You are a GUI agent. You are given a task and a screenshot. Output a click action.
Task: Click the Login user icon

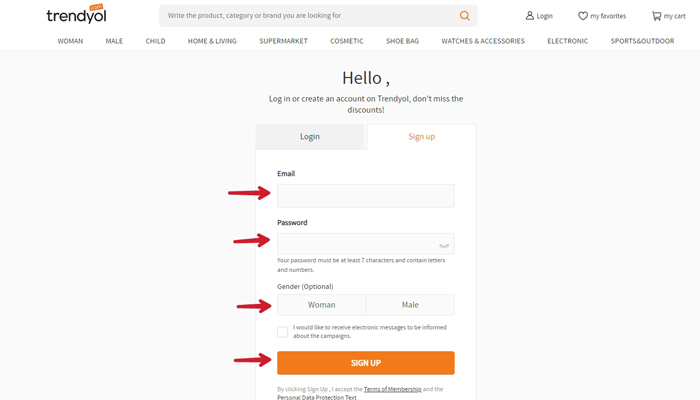530,16
